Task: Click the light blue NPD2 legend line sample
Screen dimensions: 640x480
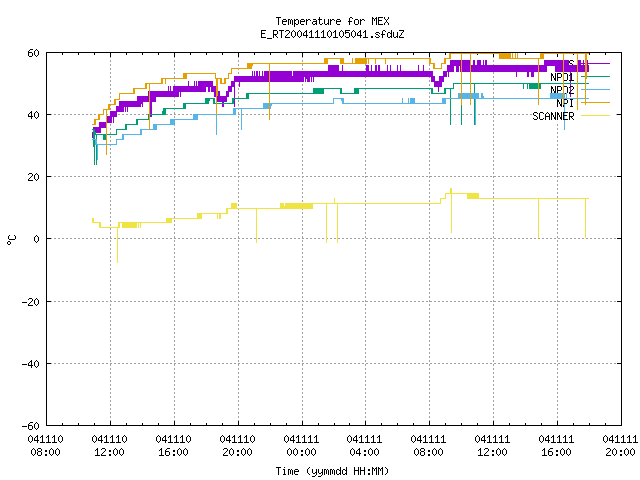Action: [596, 90]
